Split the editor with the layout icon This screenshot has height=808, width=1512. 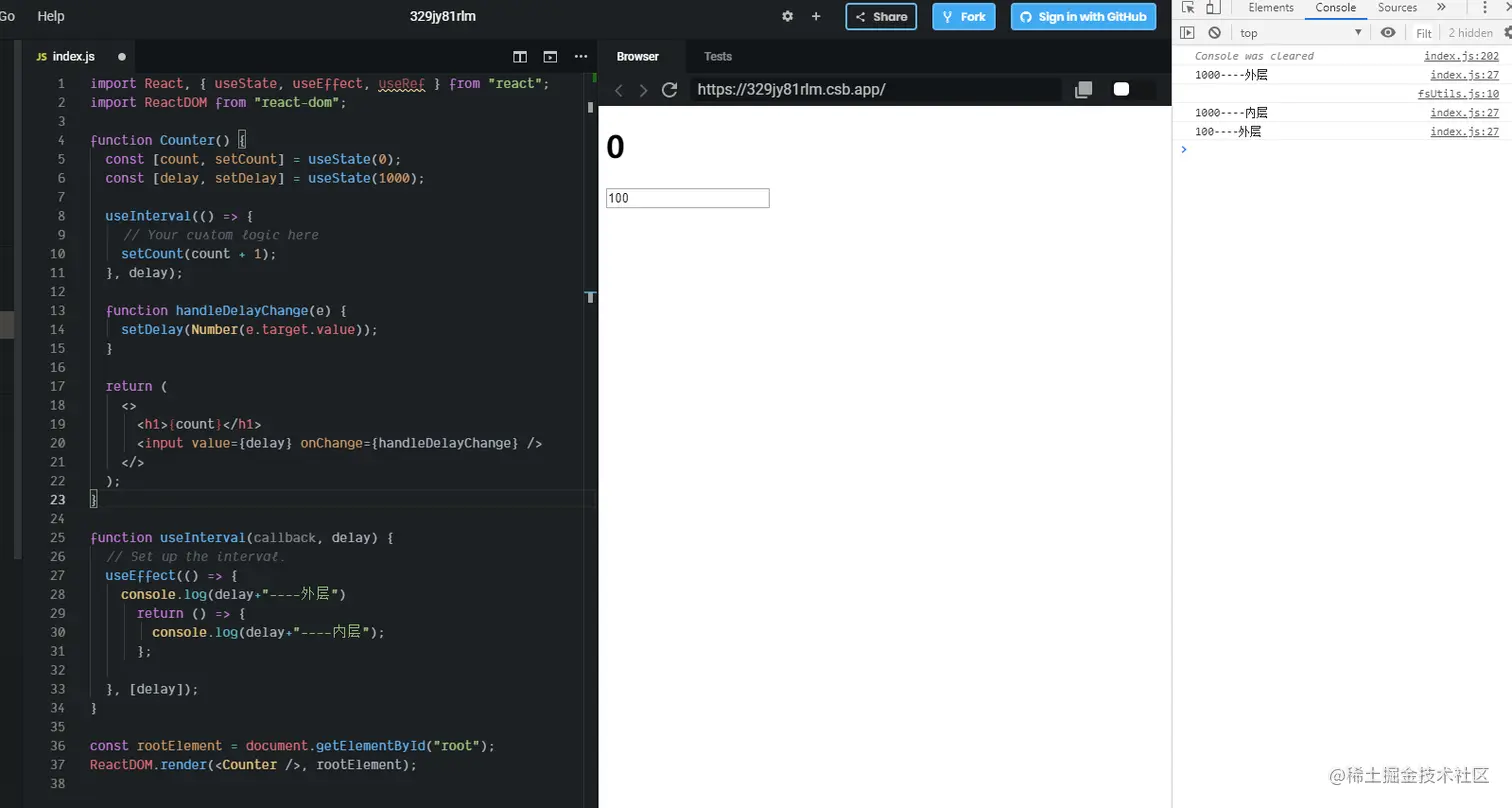(520, 57)
